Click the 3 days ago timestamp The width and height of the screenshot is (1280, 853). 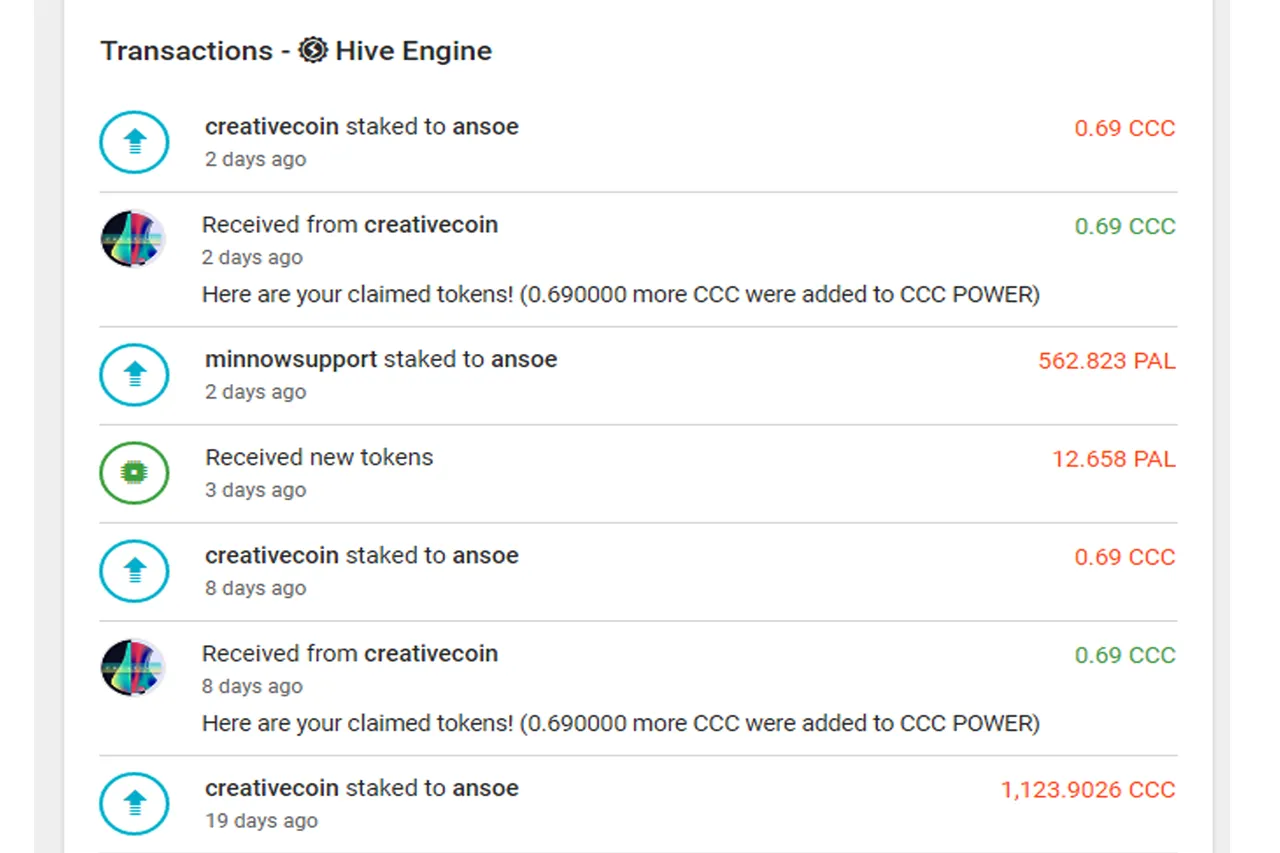coord(256,490)
